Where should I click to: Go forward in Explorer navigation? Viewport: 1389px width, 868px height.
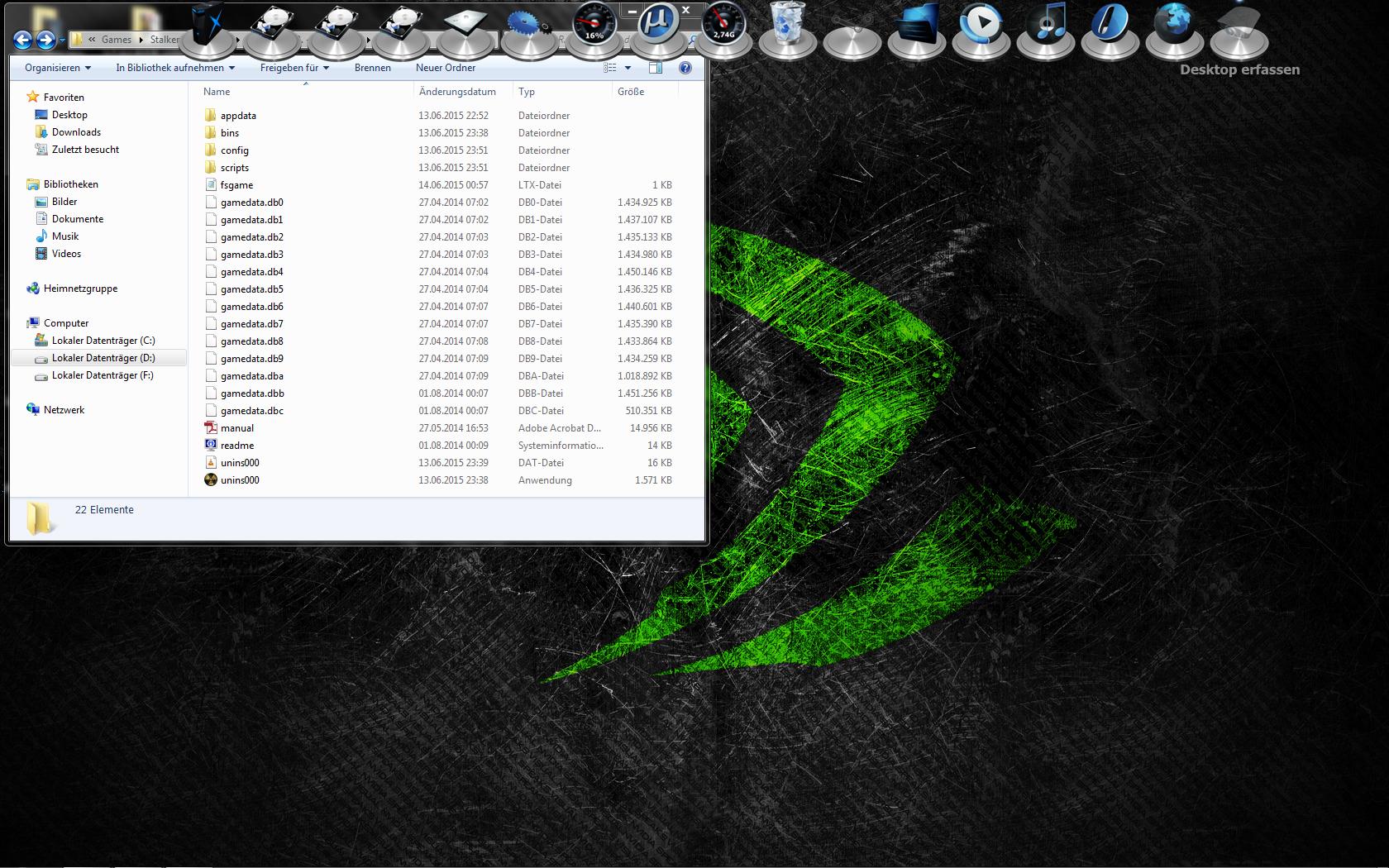[x=46, y=40]
